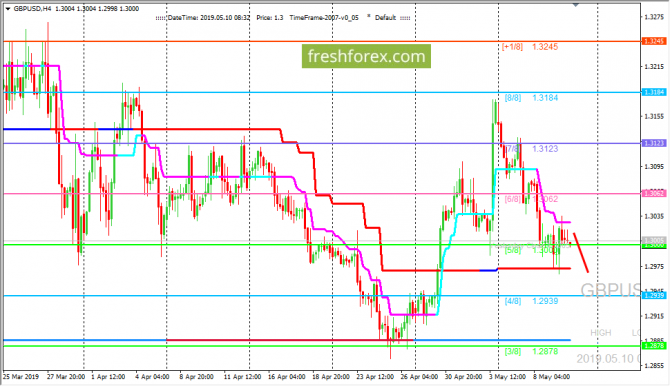This screenshot has width=670, height=386.
Task: Click the 16 Apr 04:00 time label
Action: point(286,377)
